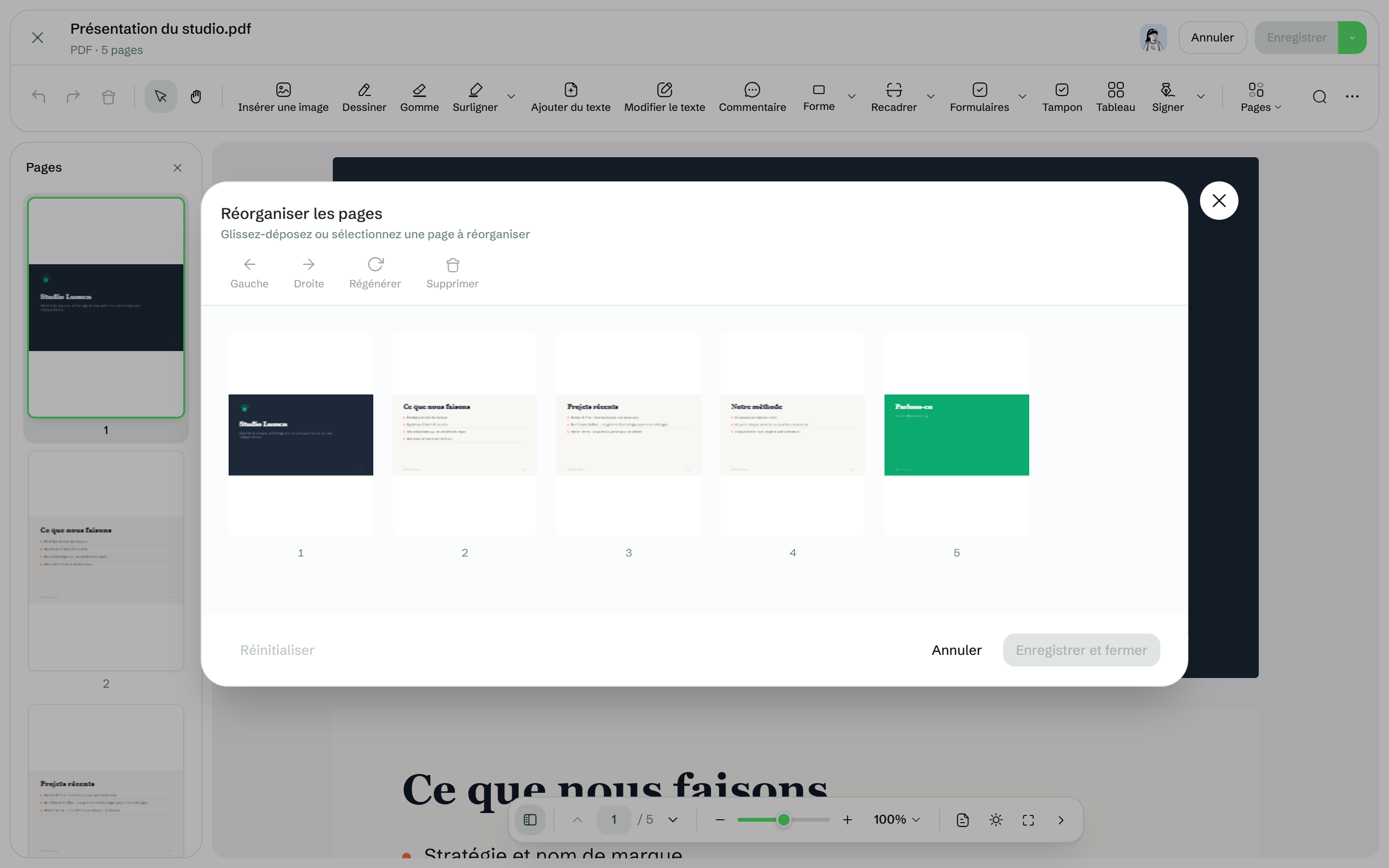Screen dimensions: 1389x868
Task: Click the undo arrow icon
Action: pos(39,96)
